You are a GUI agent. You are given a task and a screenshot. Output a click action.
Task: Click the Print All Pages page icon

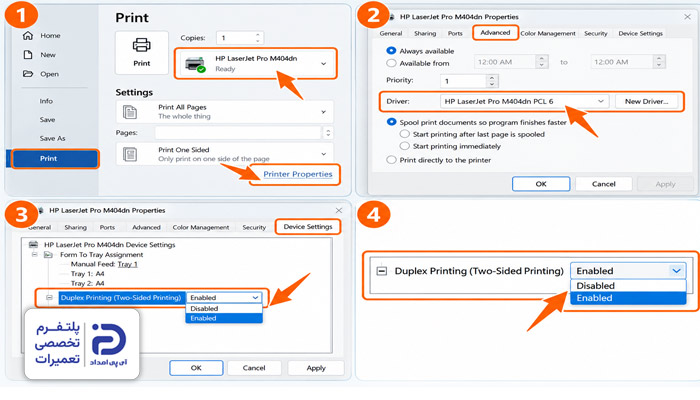pos(130,112)
